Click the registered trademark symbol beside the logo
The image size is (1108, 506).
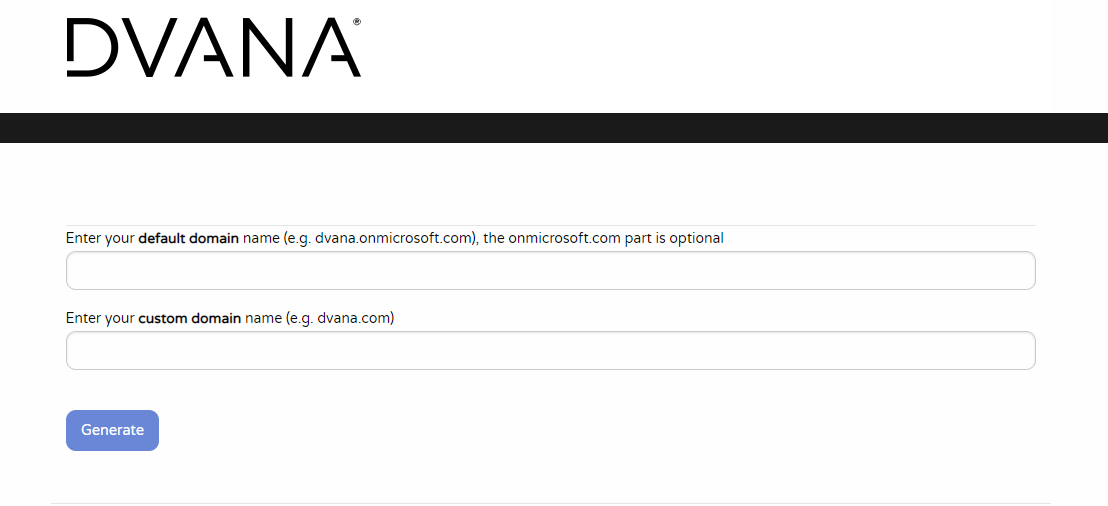tap(357, 21)
